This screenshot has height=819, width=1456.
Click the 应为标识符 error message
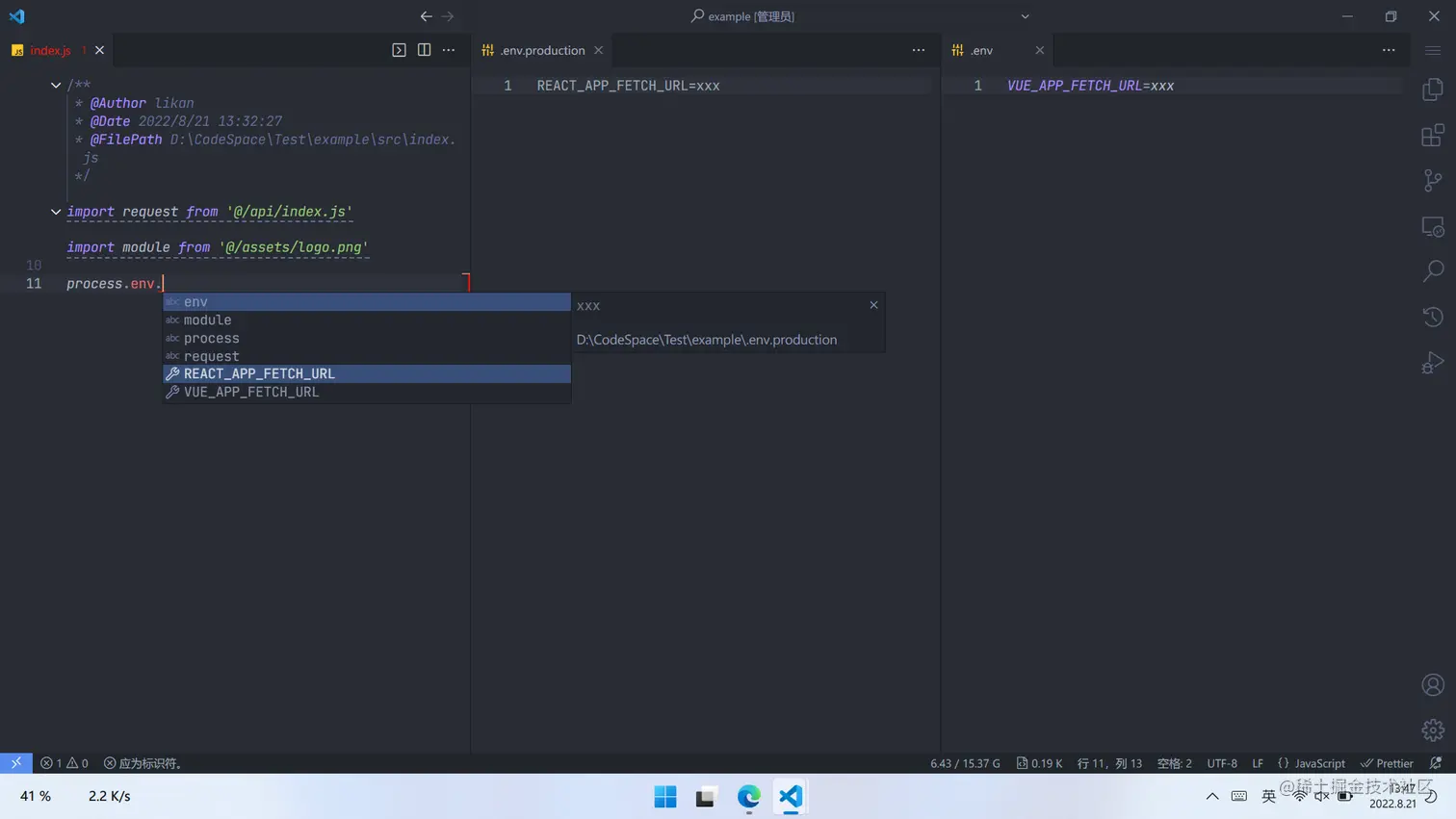click(143, 763)
